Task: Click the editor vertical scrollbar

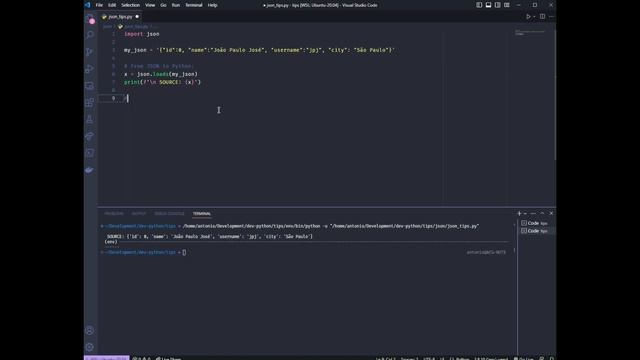Action: point(554,94)
